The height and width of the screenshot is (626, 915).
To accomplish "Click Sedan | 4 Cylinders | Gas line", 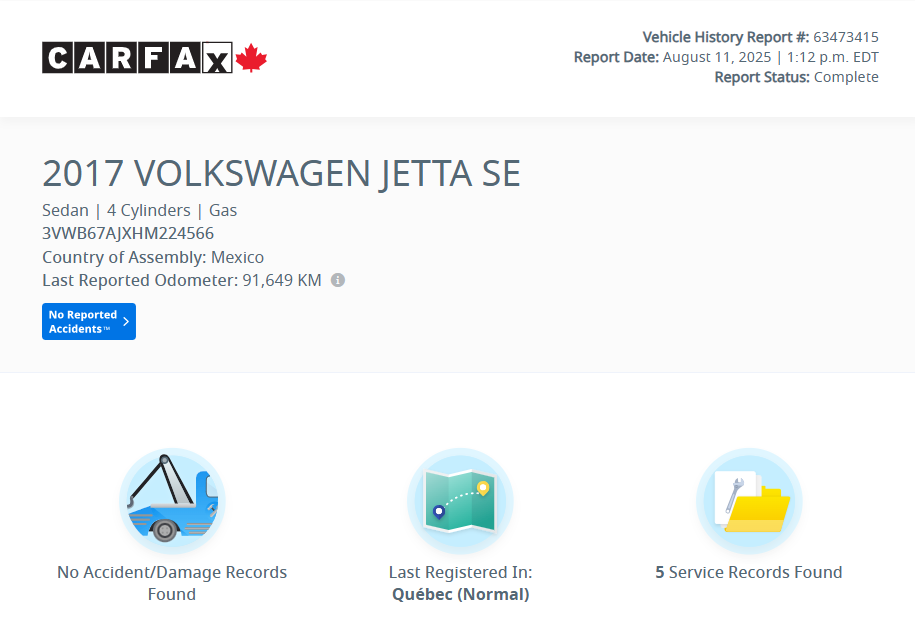I will [139, 210].
